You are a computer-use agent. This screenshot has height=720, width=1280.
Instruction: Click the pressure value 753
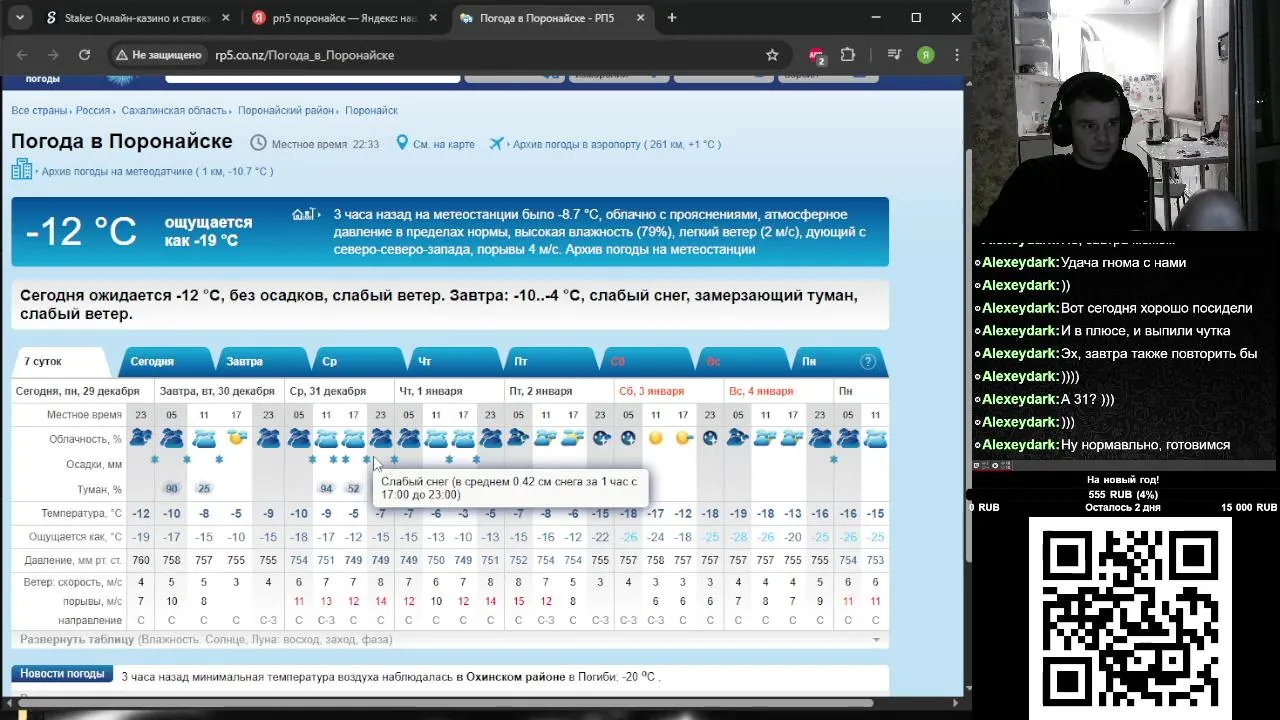coord(875,561)
